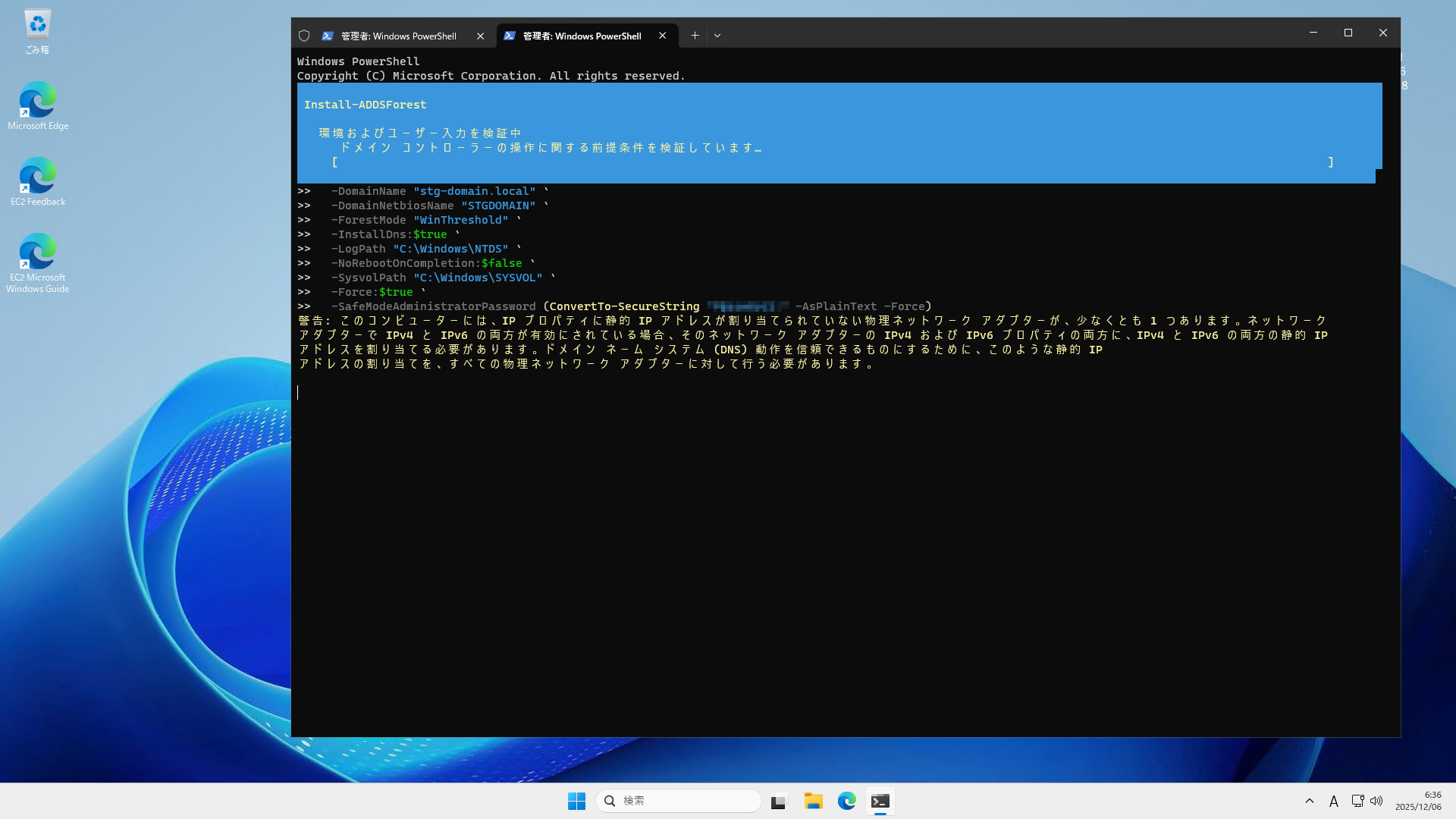Click the volume icon in the system tray

tap(1376, 801)
